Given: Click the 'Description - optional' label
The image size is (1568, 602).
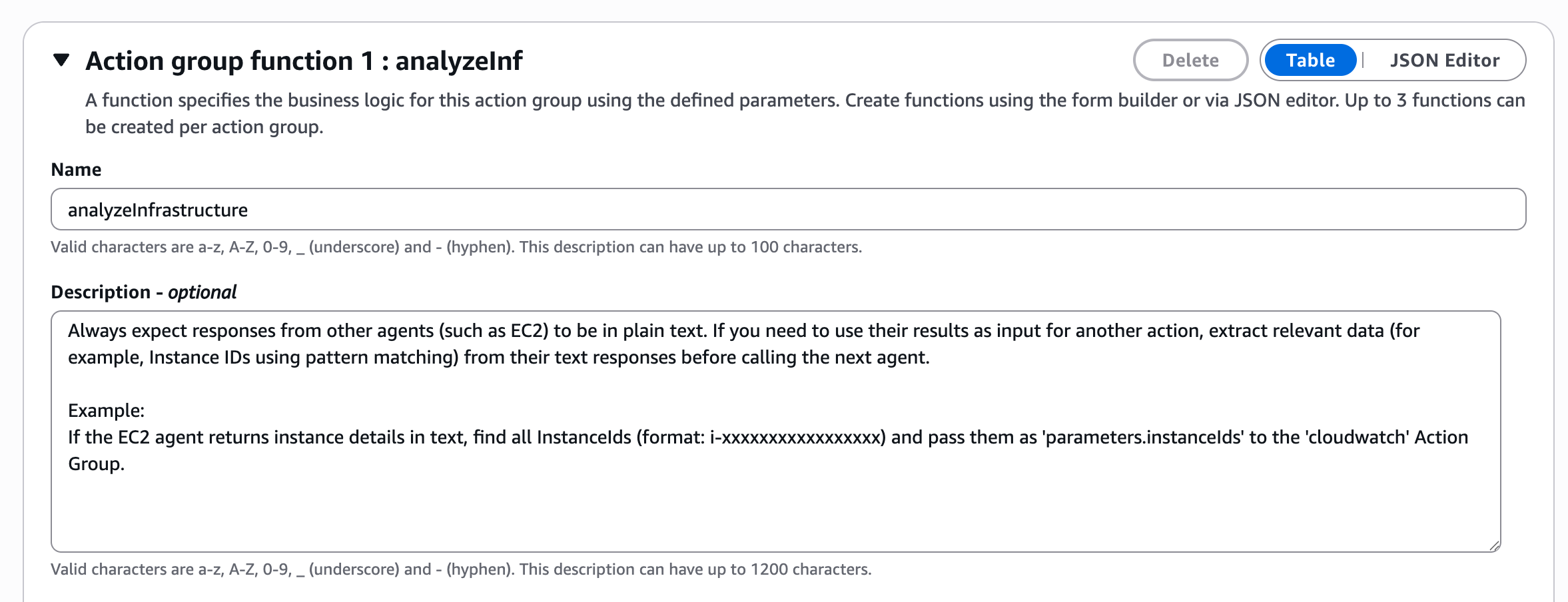Looking at the screenshot, I should tap(143, 292).
